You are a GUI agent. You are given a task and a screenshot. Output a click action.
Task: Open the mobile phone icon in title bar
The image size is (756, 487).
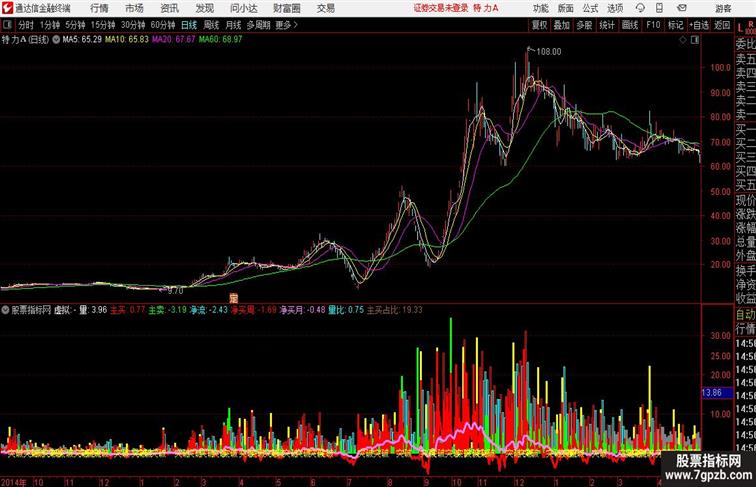pyautogui.click(x=660, y=8)
